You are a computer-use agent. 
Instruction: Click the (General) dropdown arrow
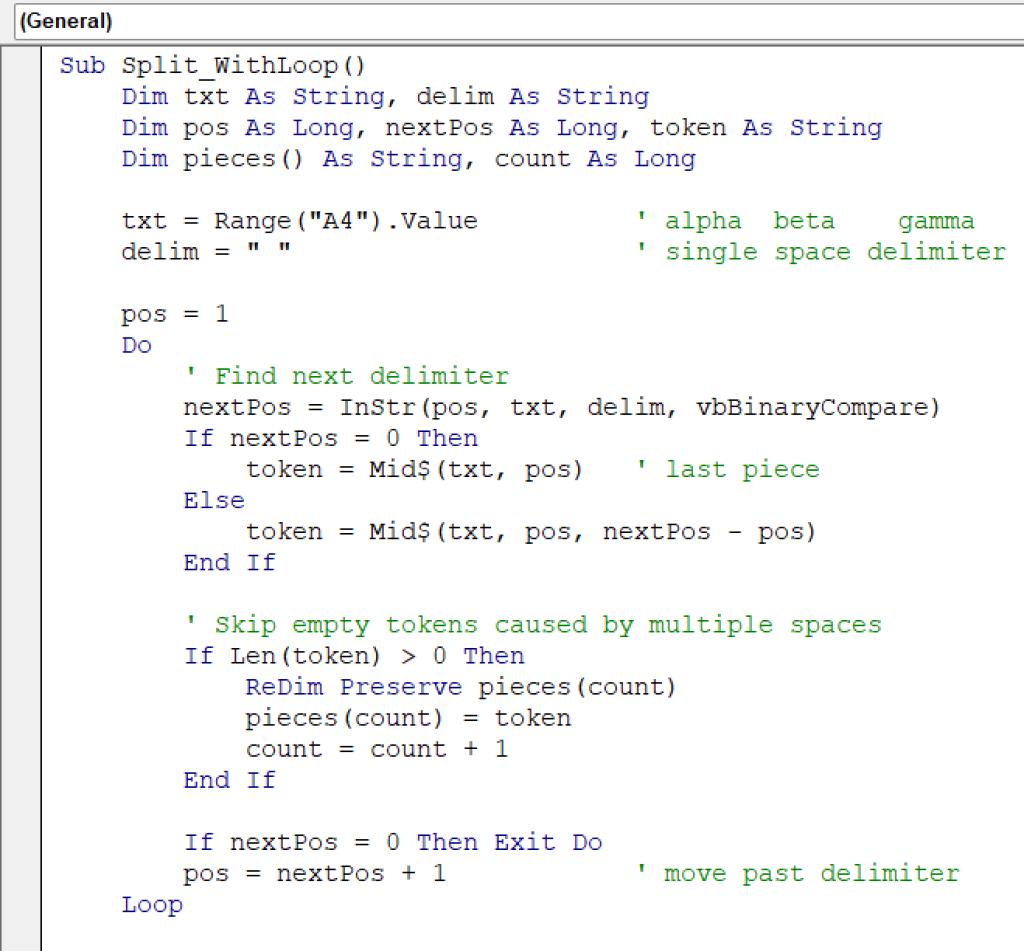click(x=1010, y=20)
